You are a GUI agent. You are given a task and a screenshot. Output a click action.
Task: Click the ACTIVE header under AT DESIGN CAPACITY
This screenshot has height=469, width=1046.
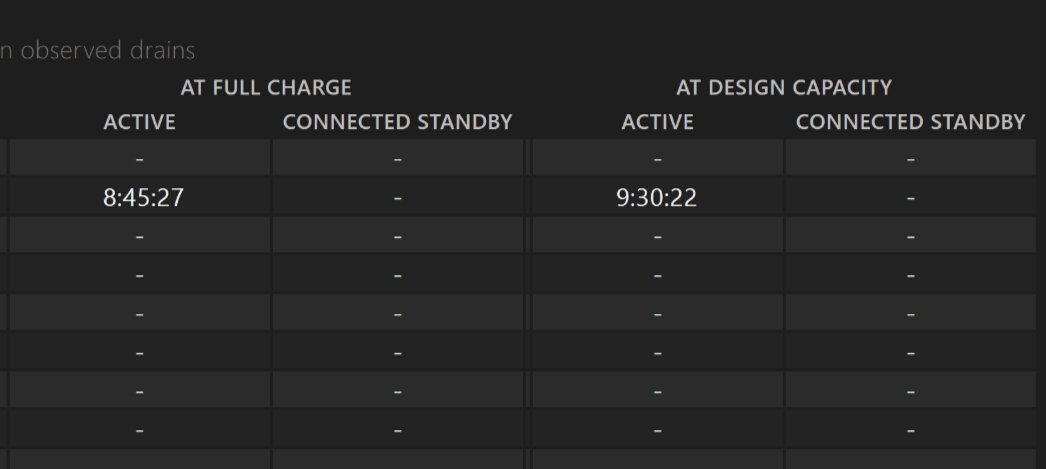coord(657,122)
